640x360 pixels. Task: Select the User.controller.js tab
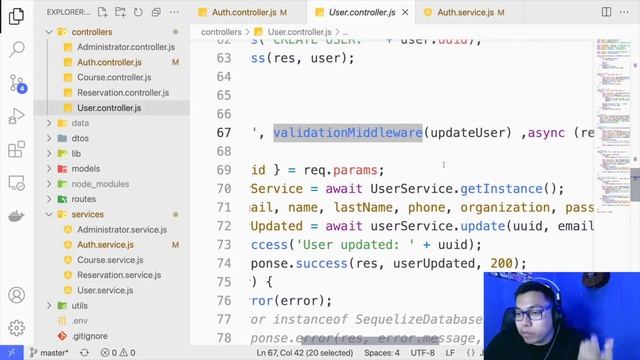[362, 12]
